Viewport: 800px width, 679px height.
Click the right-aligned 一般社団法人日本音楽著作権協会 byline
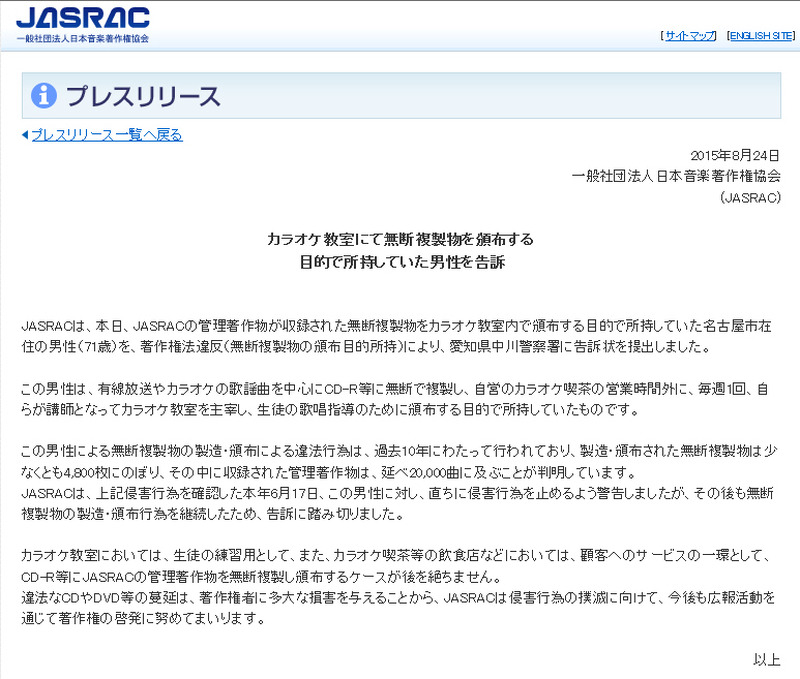(676, 175)
